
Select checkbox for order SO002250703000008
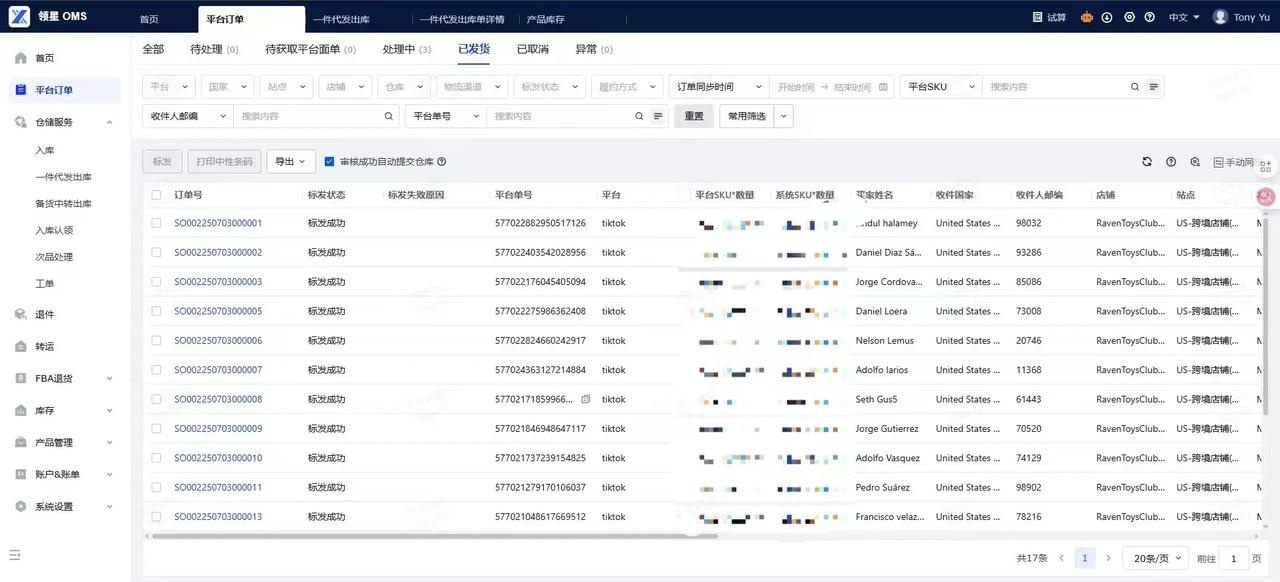(x=156, y=399)
